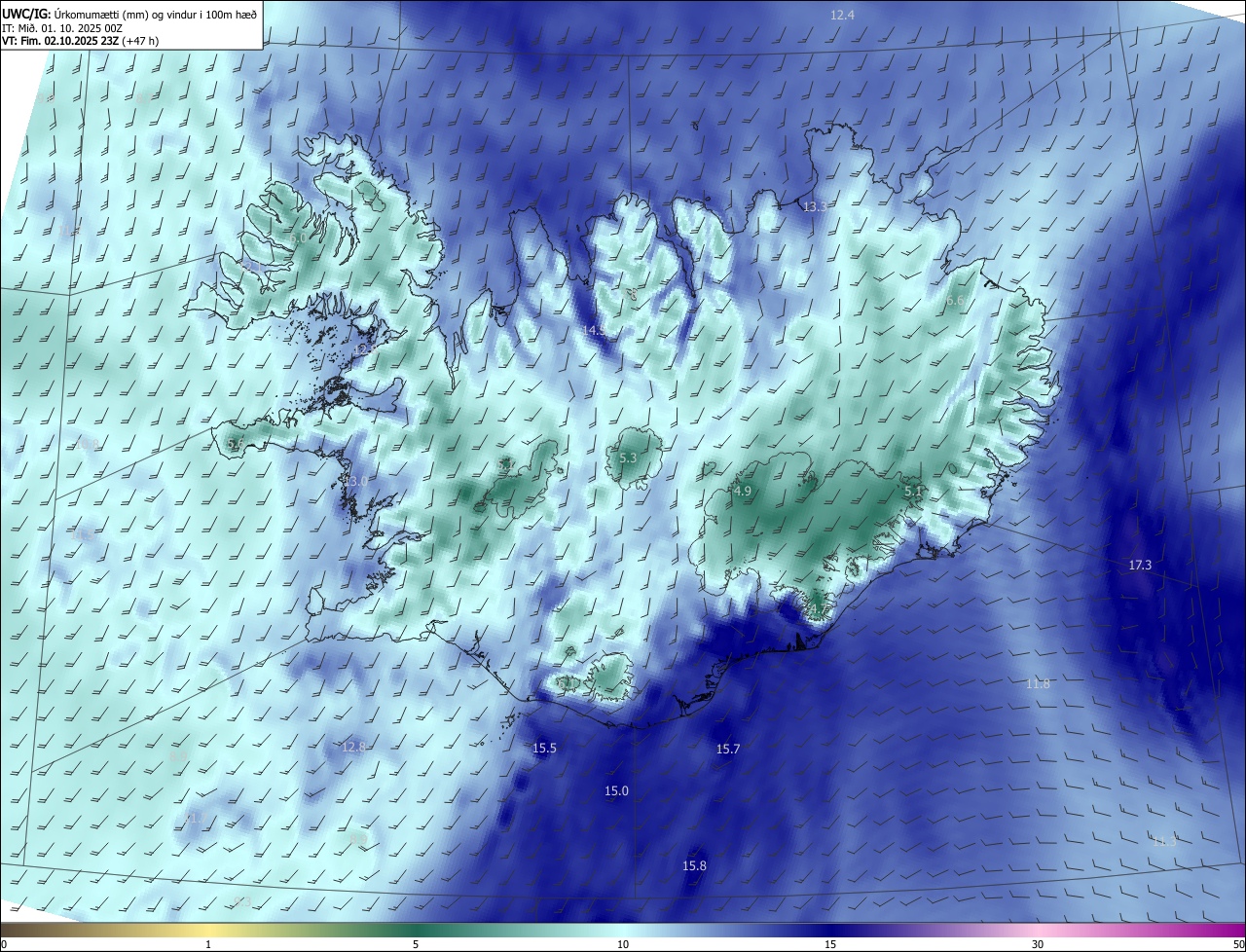Click the 17.3 value label

tap(1140, 565)
